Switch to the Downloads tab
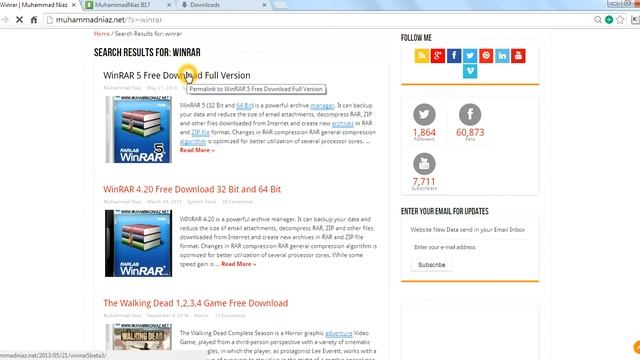 222,5
